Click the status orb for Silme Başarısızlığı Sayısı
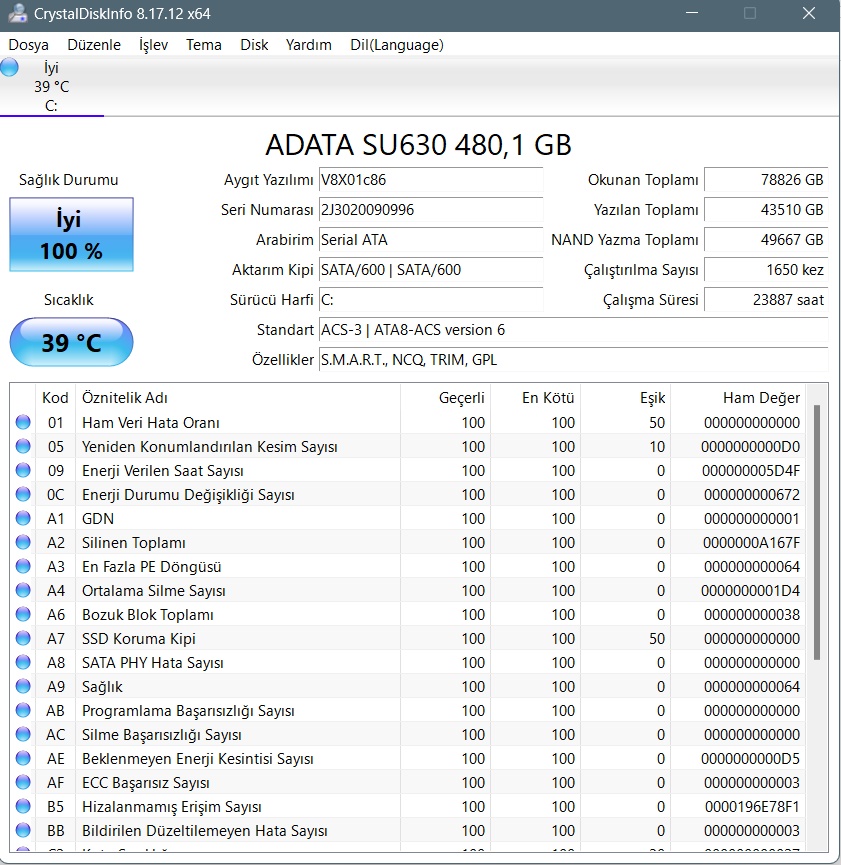The width and height of the screenshot is (841, 865). [23, 734]
